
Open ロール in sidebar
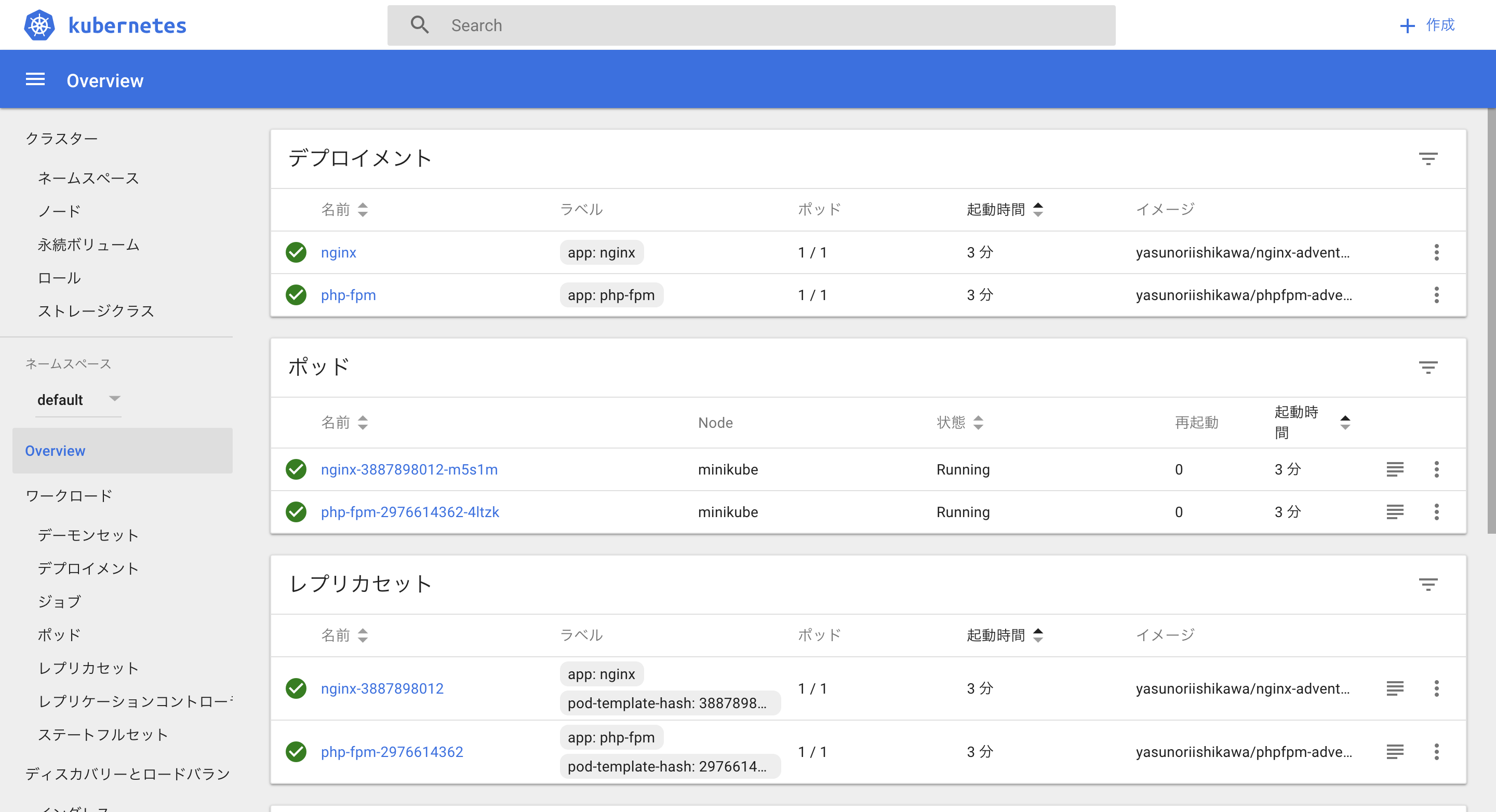coord(59,277)
